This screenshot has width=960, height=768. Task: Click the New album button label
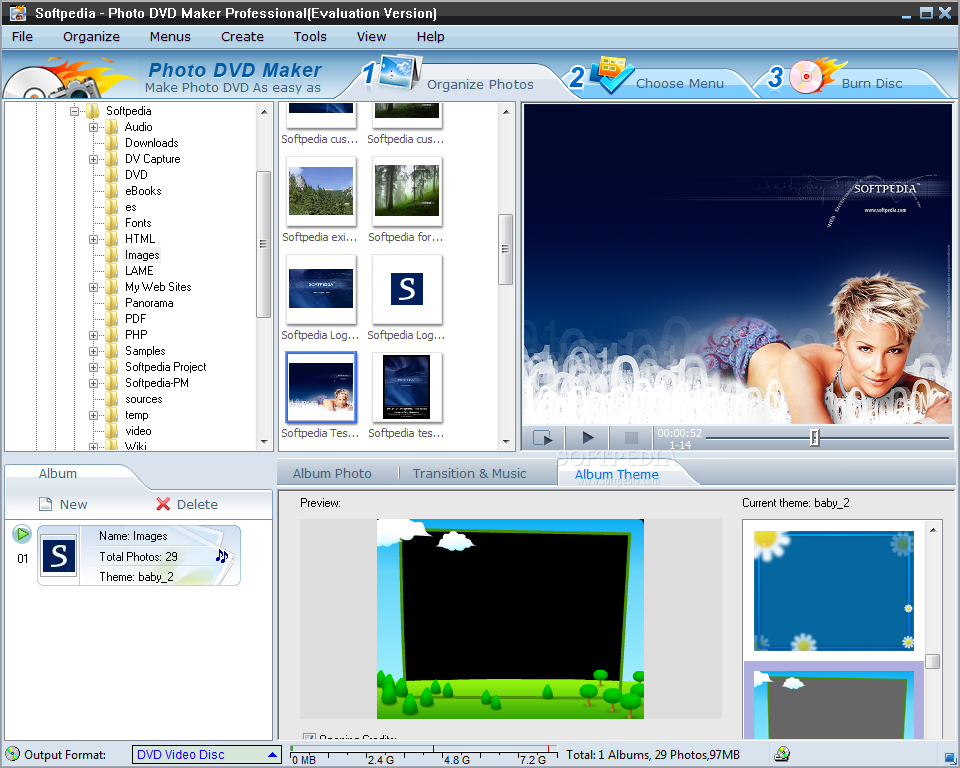point(73,504)
